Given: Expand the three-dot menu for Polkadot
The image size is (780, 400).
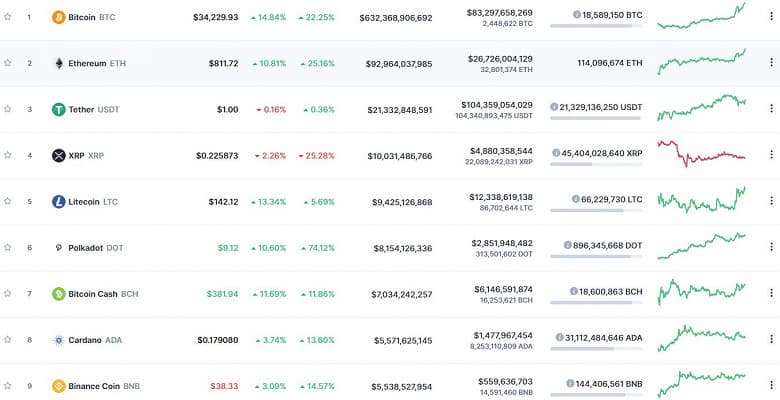Looking at the screenshot, I should click(x=771, y=247).
